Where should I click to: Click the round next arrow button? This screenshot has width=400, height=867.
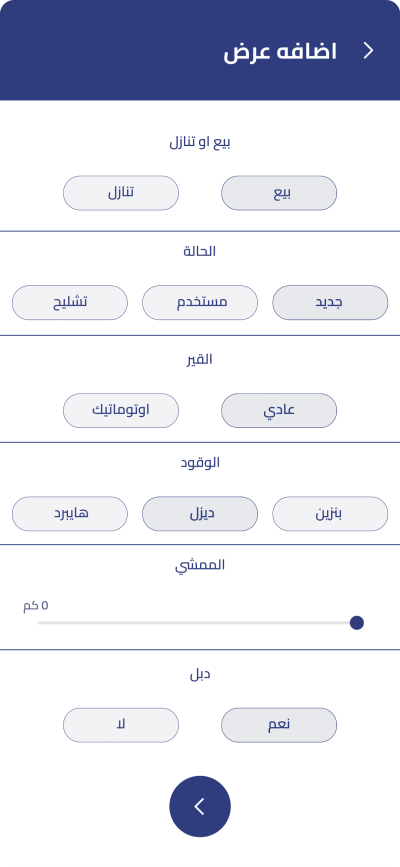[200, 806]
